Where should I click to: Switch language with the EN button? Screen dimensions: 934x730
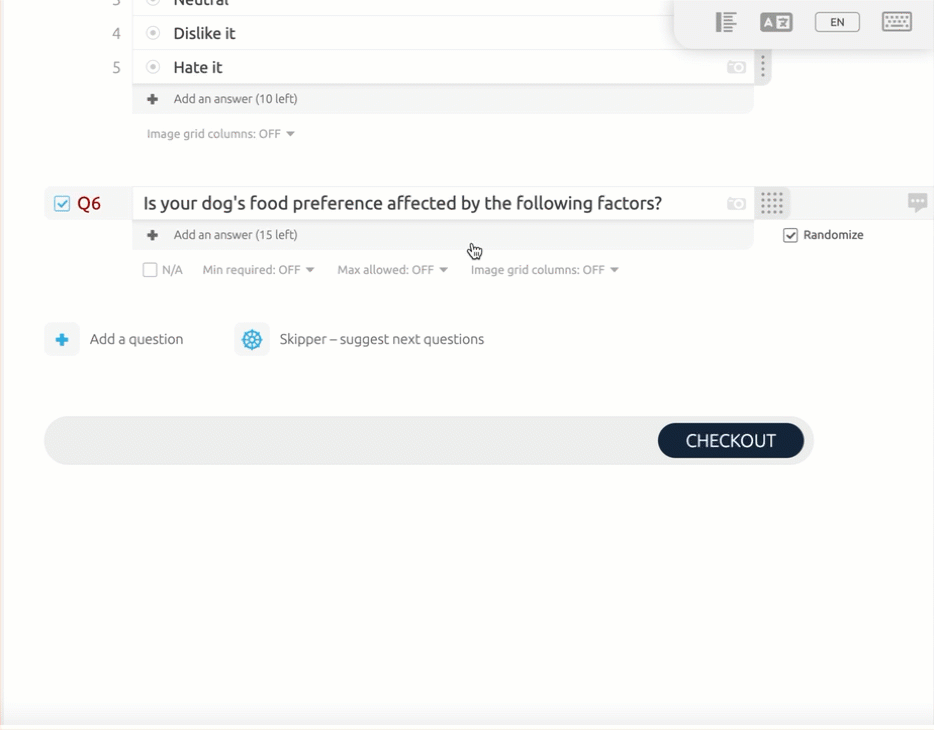click(x=837, y=22)
